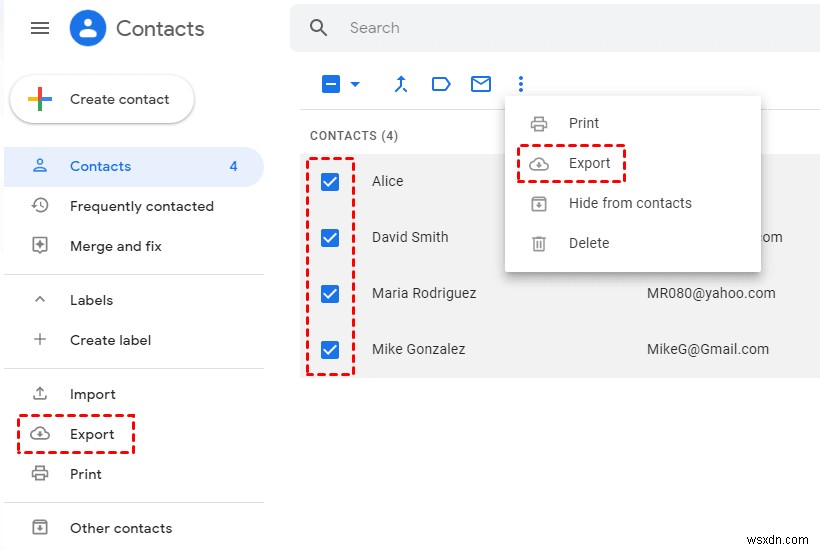
Task: Click the search magnifier icon
Action: (x=319, y=28)
